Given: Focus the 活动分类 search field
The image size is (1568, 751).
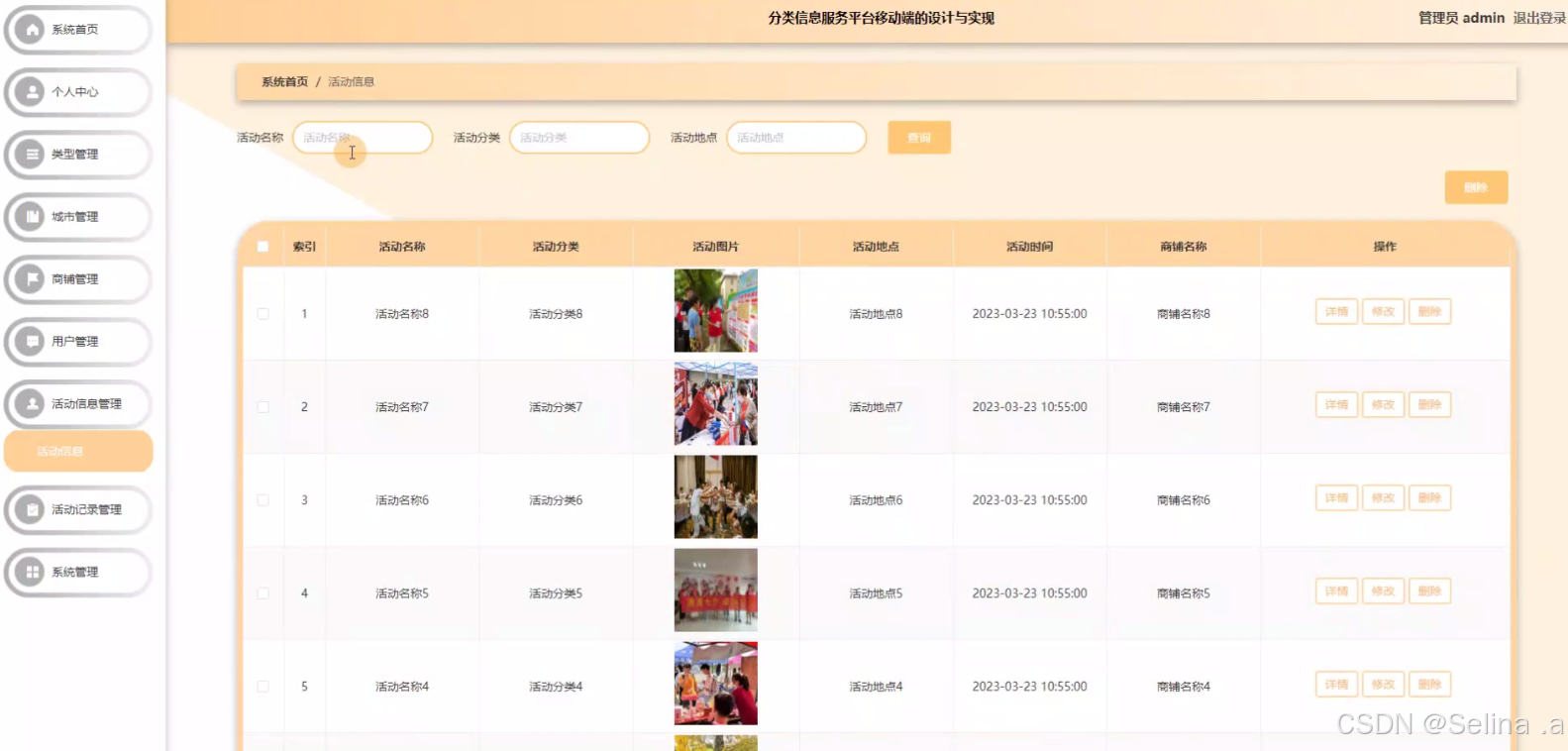Looking at the screenshot, I should (x=579, y=138).
